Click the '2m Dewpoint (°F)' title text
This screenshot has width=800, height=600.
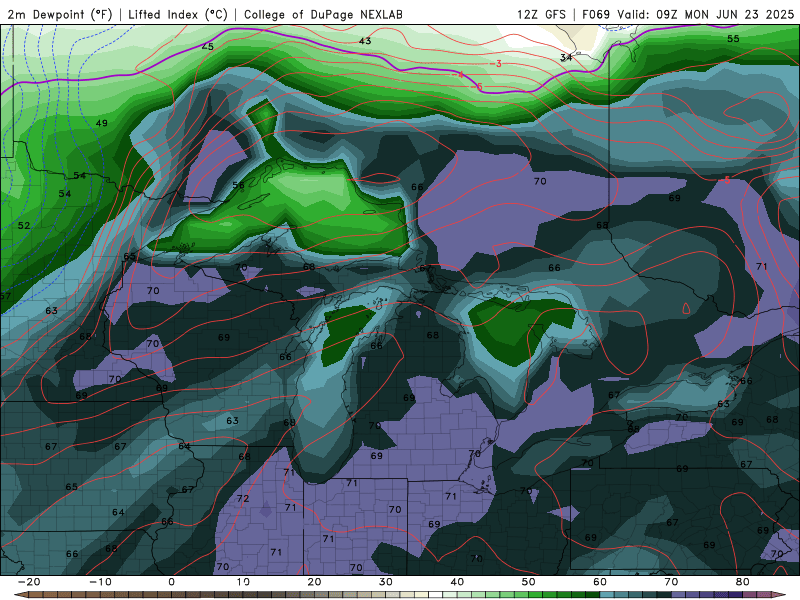pos(60,14)
